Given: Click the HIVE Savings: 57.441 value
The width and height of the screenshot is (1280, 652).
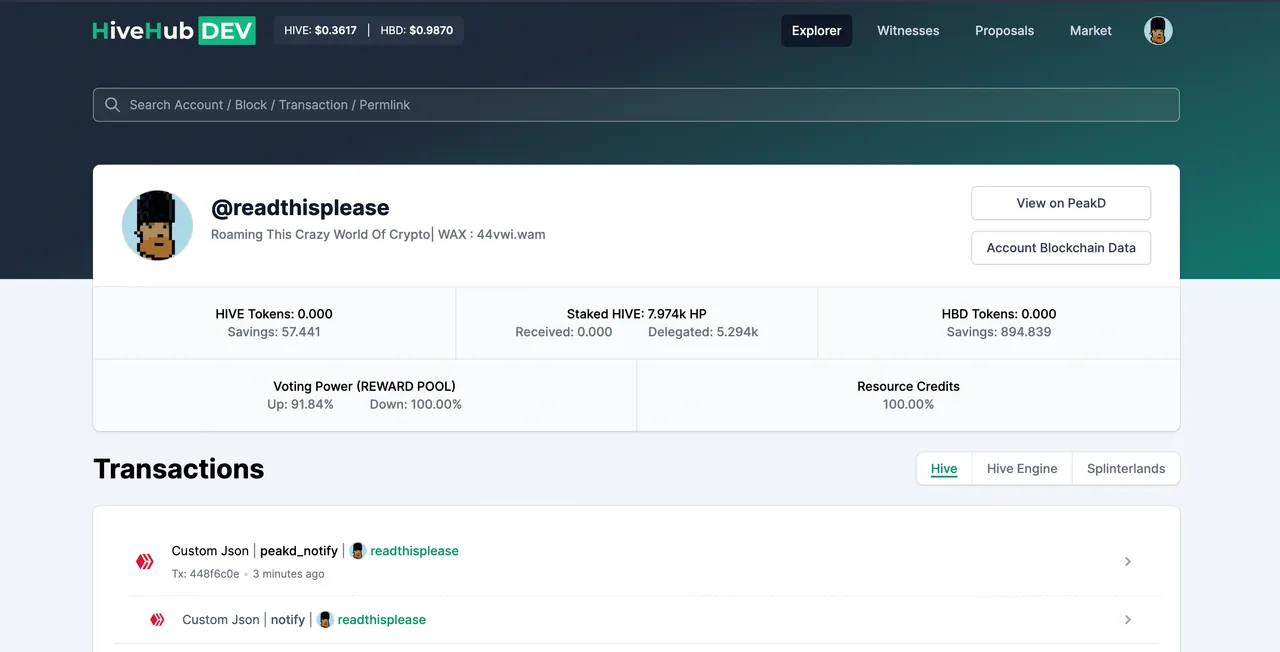Looking at the screenshot, I should (x=274, y=332).
